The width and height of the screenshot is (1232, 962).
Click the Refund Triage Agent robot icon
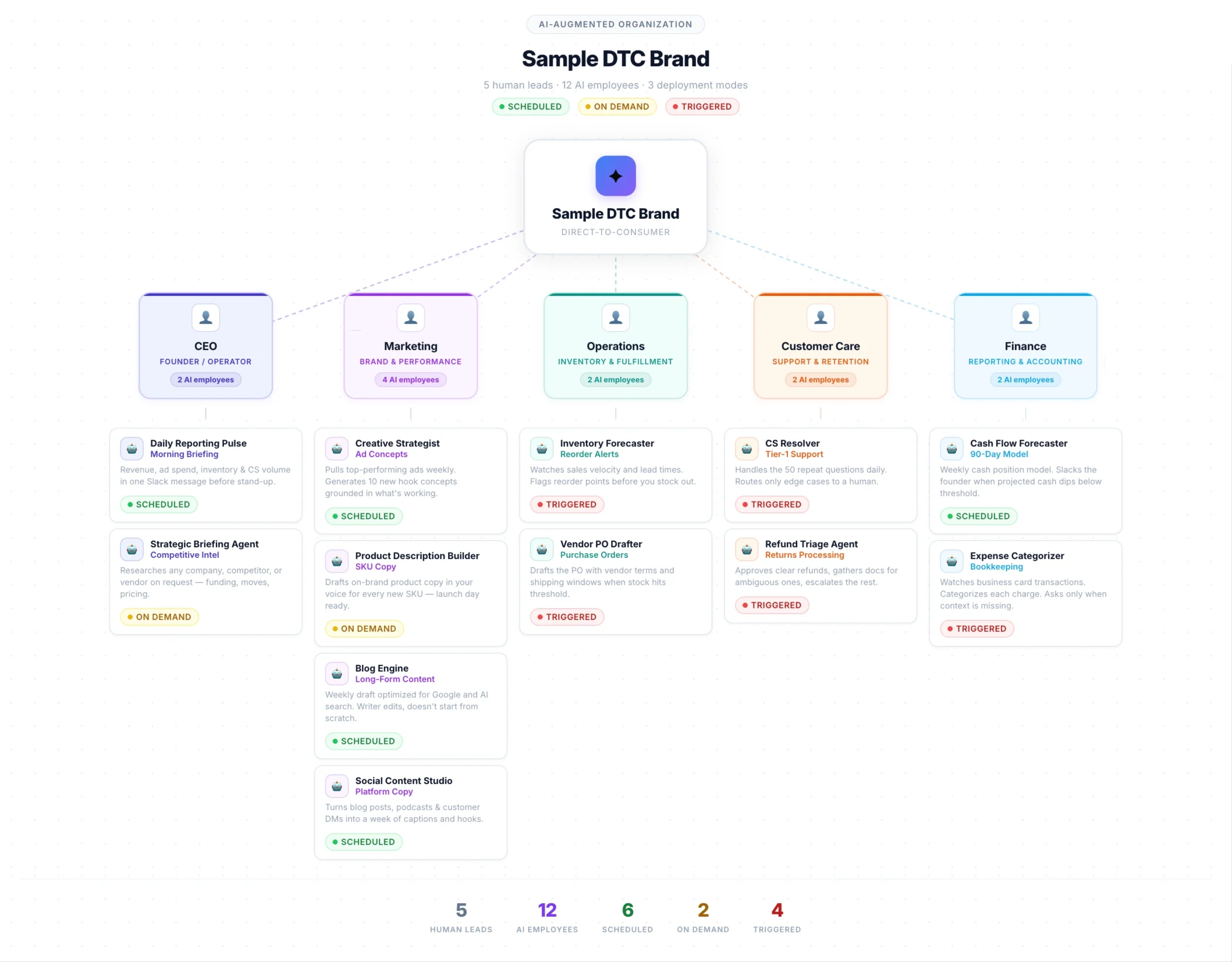click(x=747, y=550)
